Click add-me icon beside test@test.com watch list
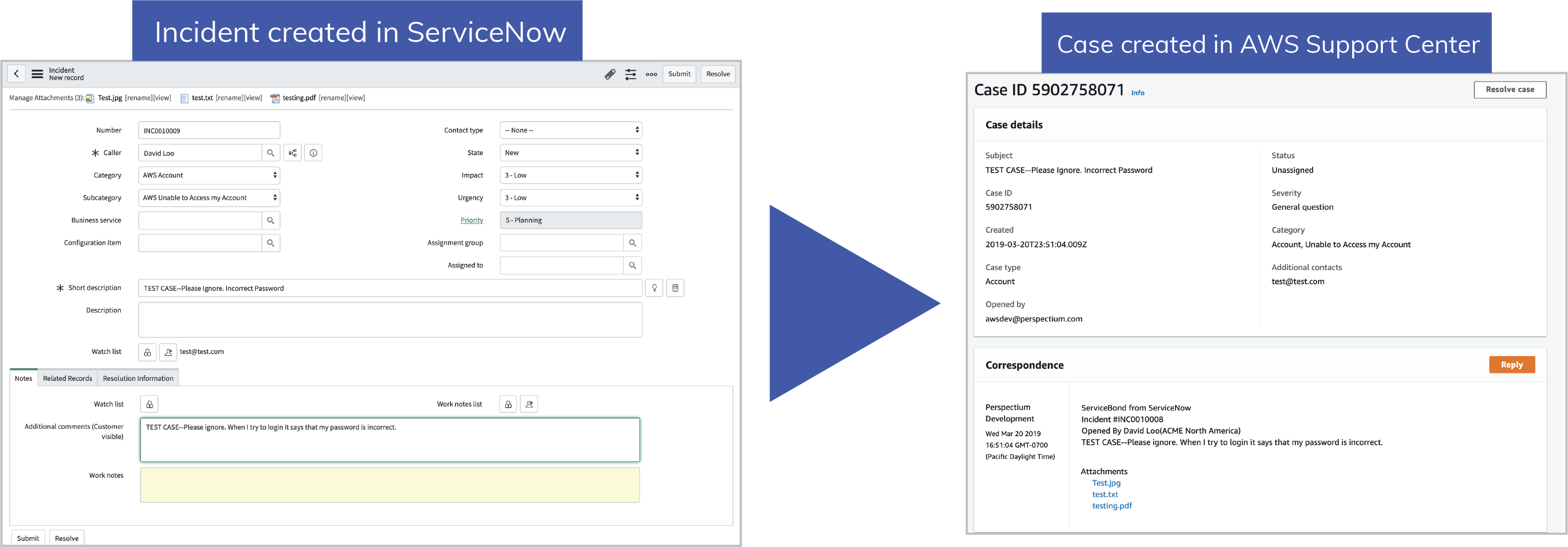The width and height of the screenshot is (1568, 547). pos(169,352)
